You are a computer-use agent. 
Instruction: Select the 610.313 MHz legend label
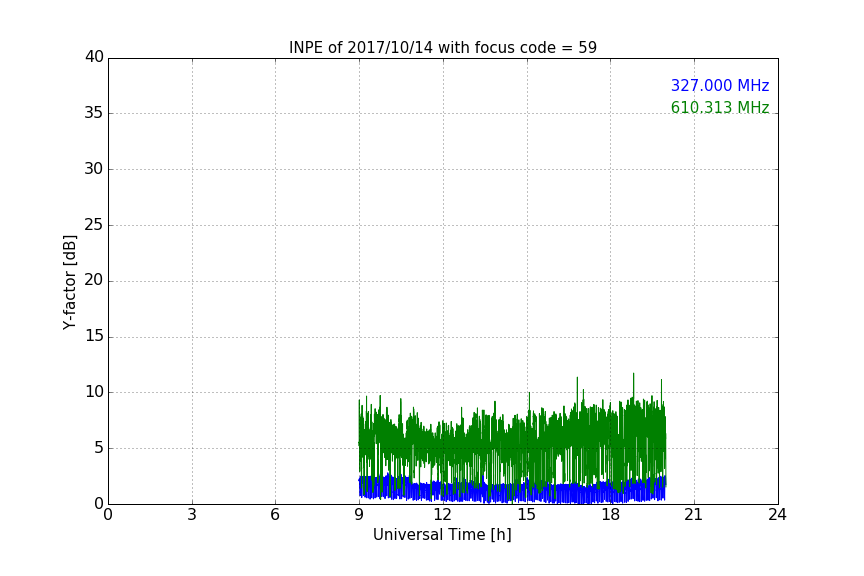720,107
